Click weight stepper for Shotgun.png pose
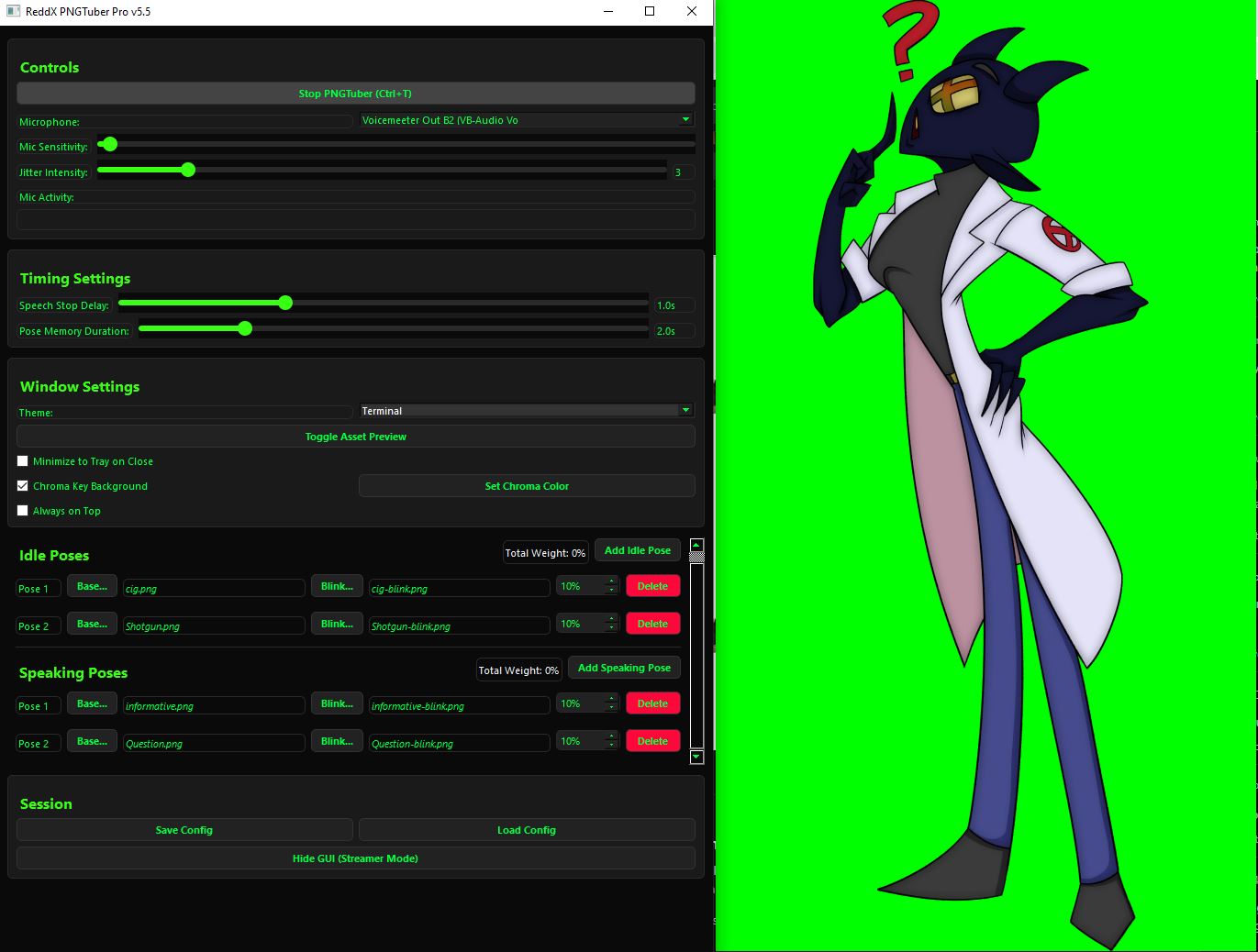 (588, 624)
